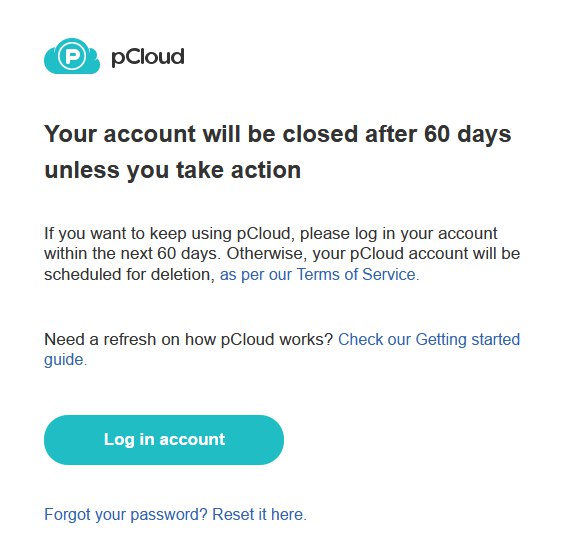570x543 pixels.
Task: Open the 'Check our Getting started' link
Action: click(429, 339)
